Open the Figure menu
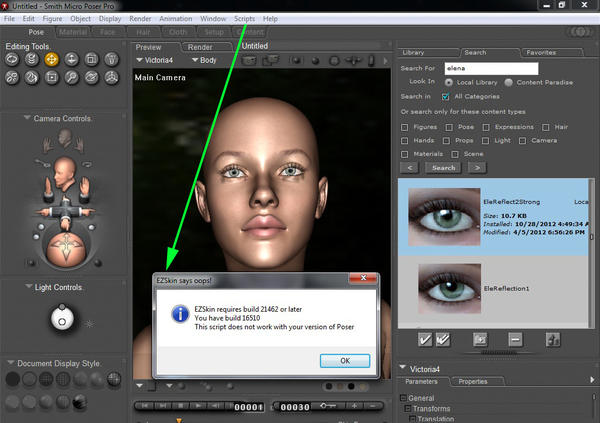 point(52,19)
